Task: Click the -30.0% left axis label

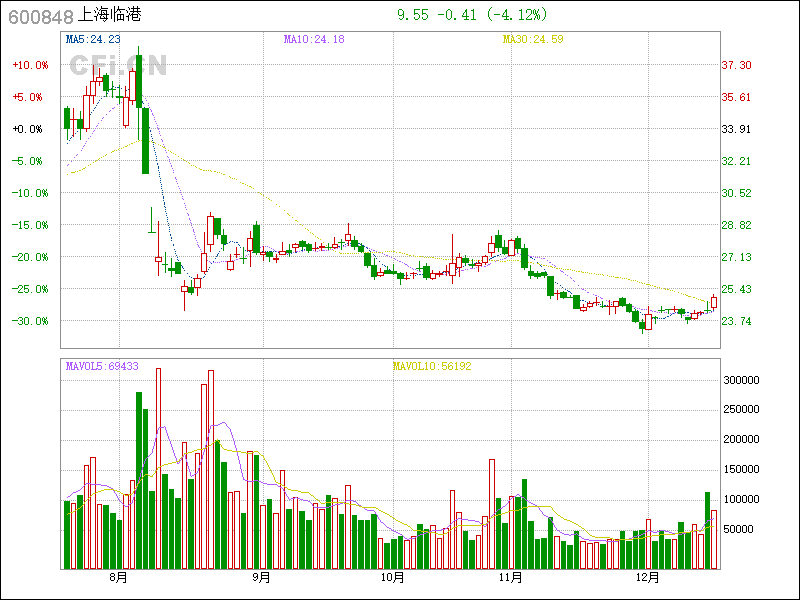Action: [x=29, y=321]
